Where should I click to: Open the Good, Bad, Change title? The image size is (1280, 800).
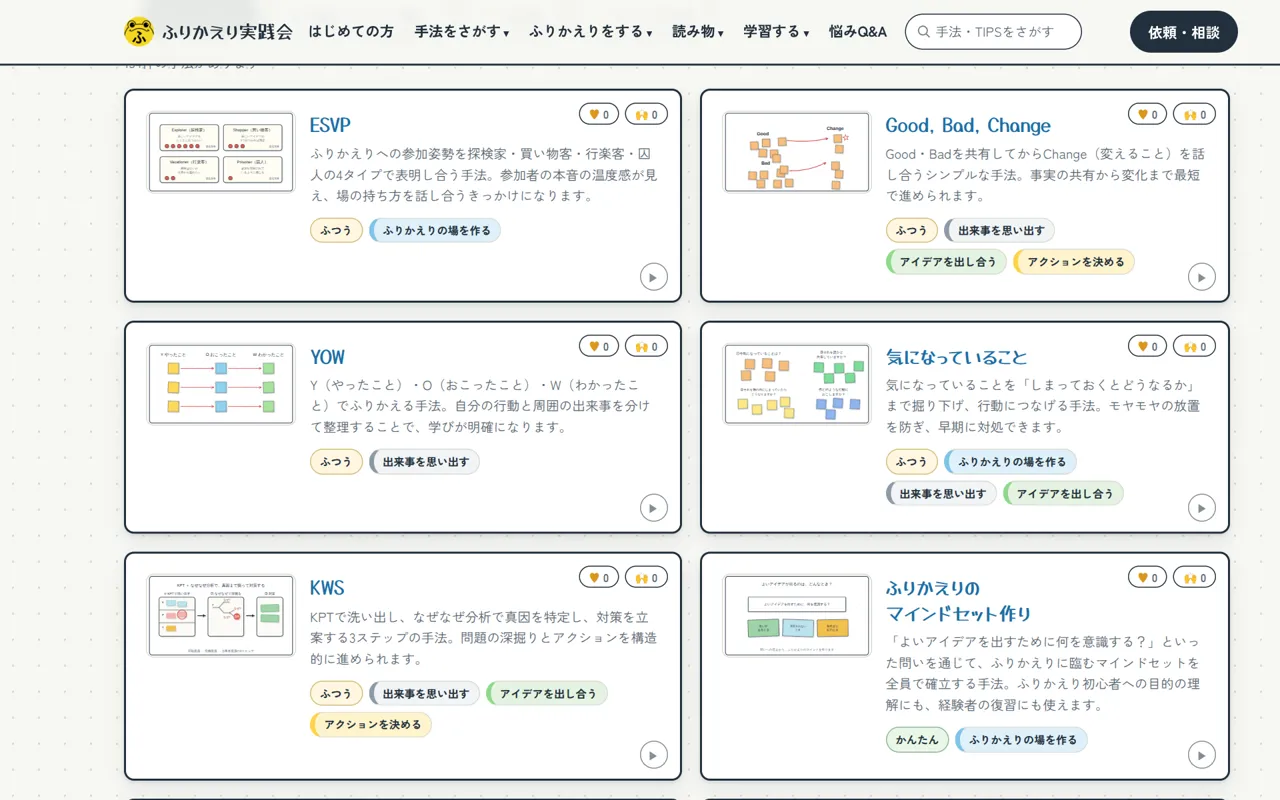click(968, 125)
